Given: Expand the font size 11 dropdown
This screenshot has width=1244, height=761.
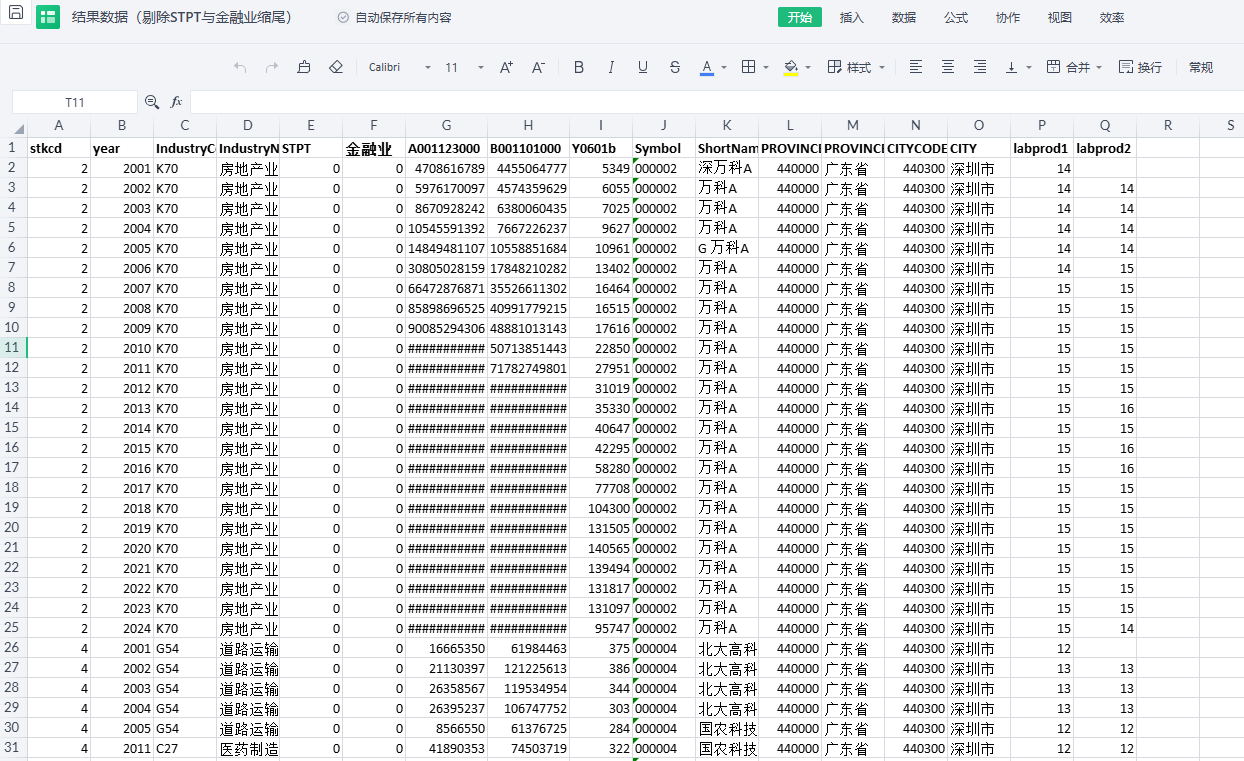Looking at the screenshot, I should click(x=480, y=68).
